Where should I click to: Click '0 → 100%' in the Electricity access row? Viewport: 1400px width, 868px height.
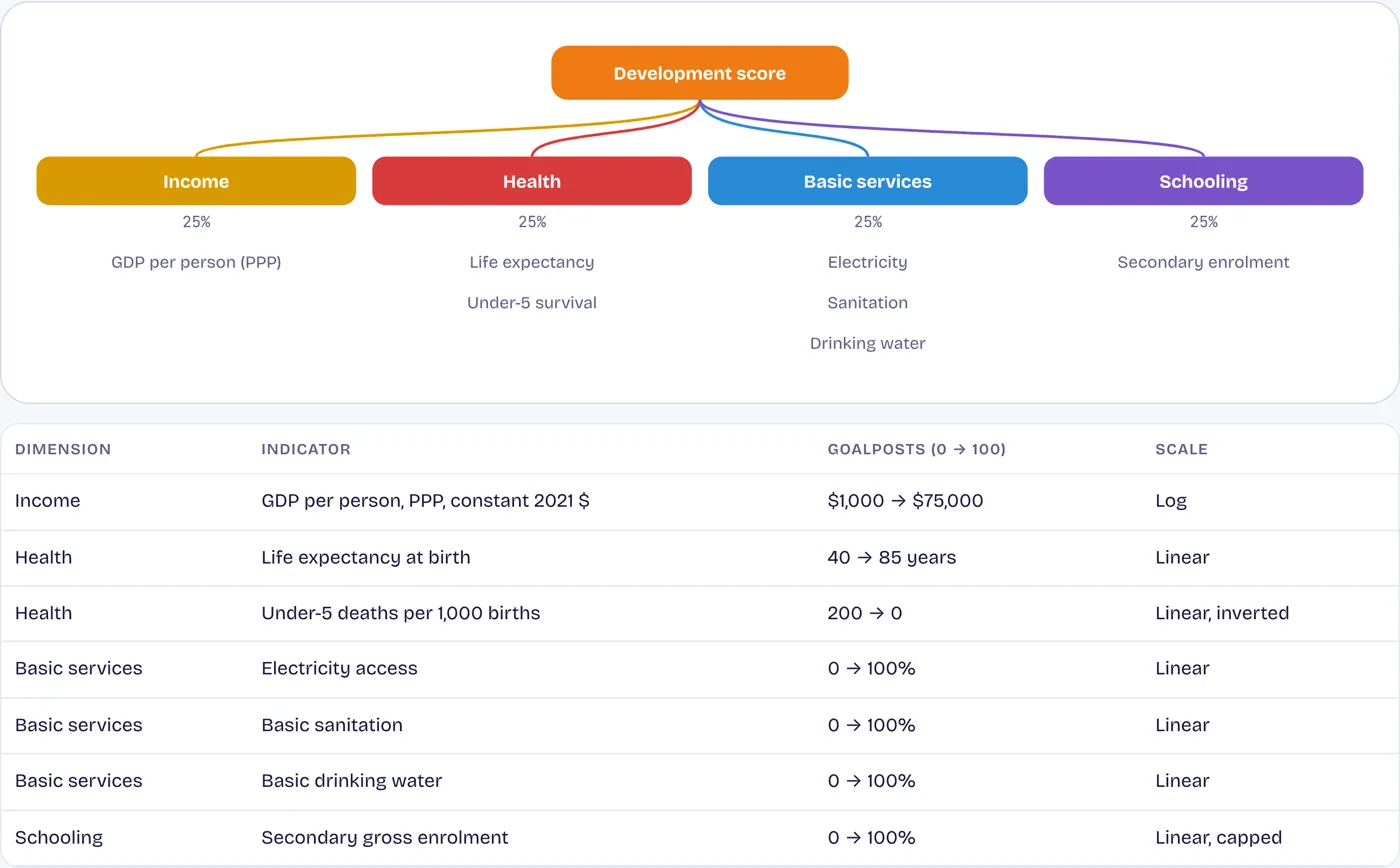coord(872,668)
